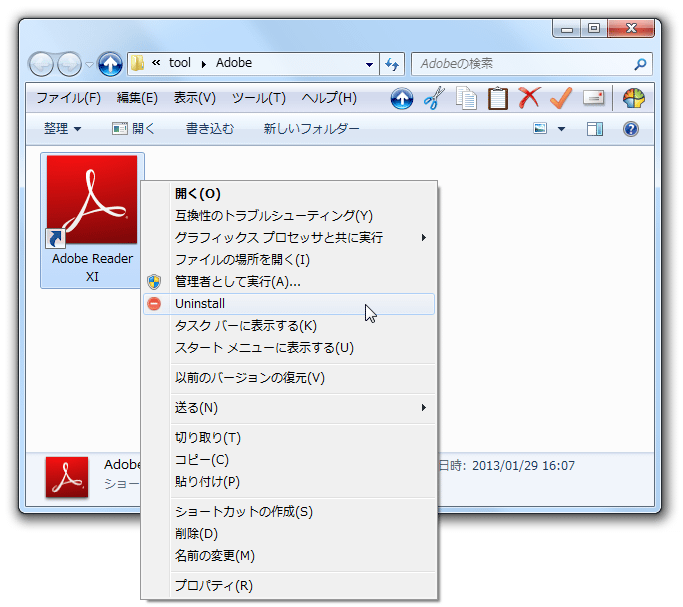The image size is (683, 607).
Task: Choose 貼り付け(P) in context menu
Action: coord(289,482)
